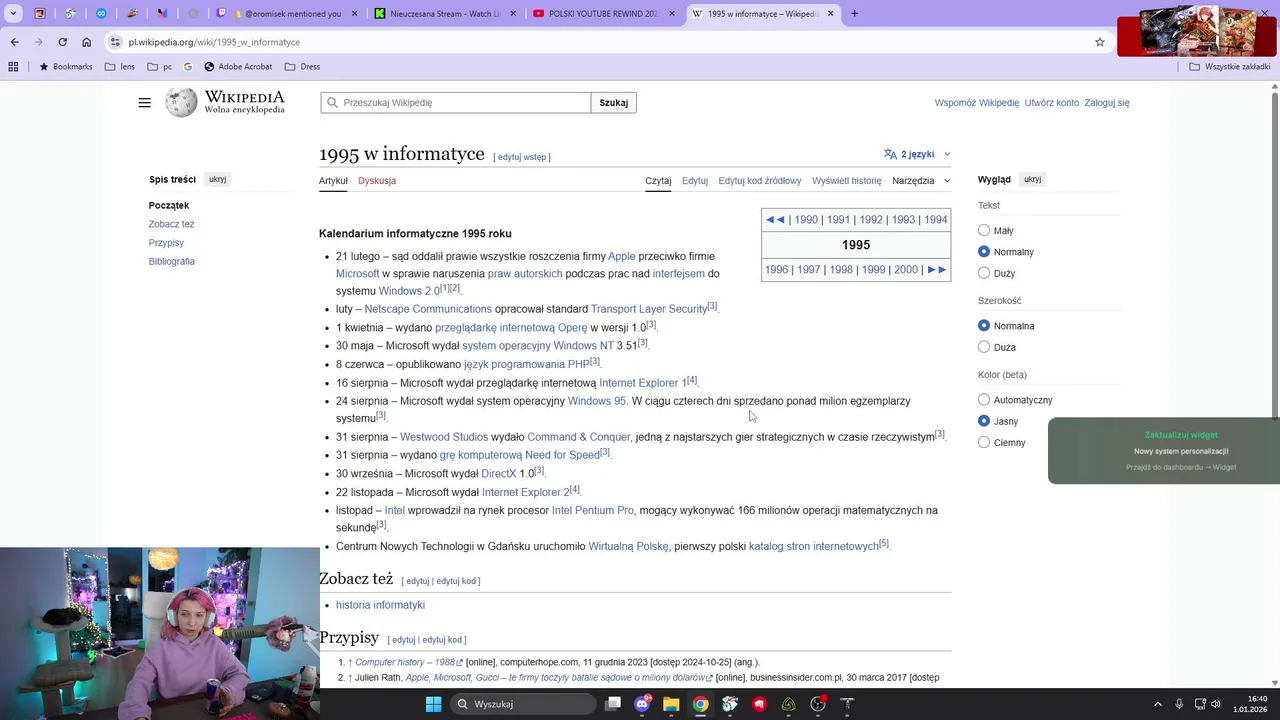The height and width of the screenshot is (720, 1280).
Task: Open the Netscape Communications link
Action: [428, 309]
